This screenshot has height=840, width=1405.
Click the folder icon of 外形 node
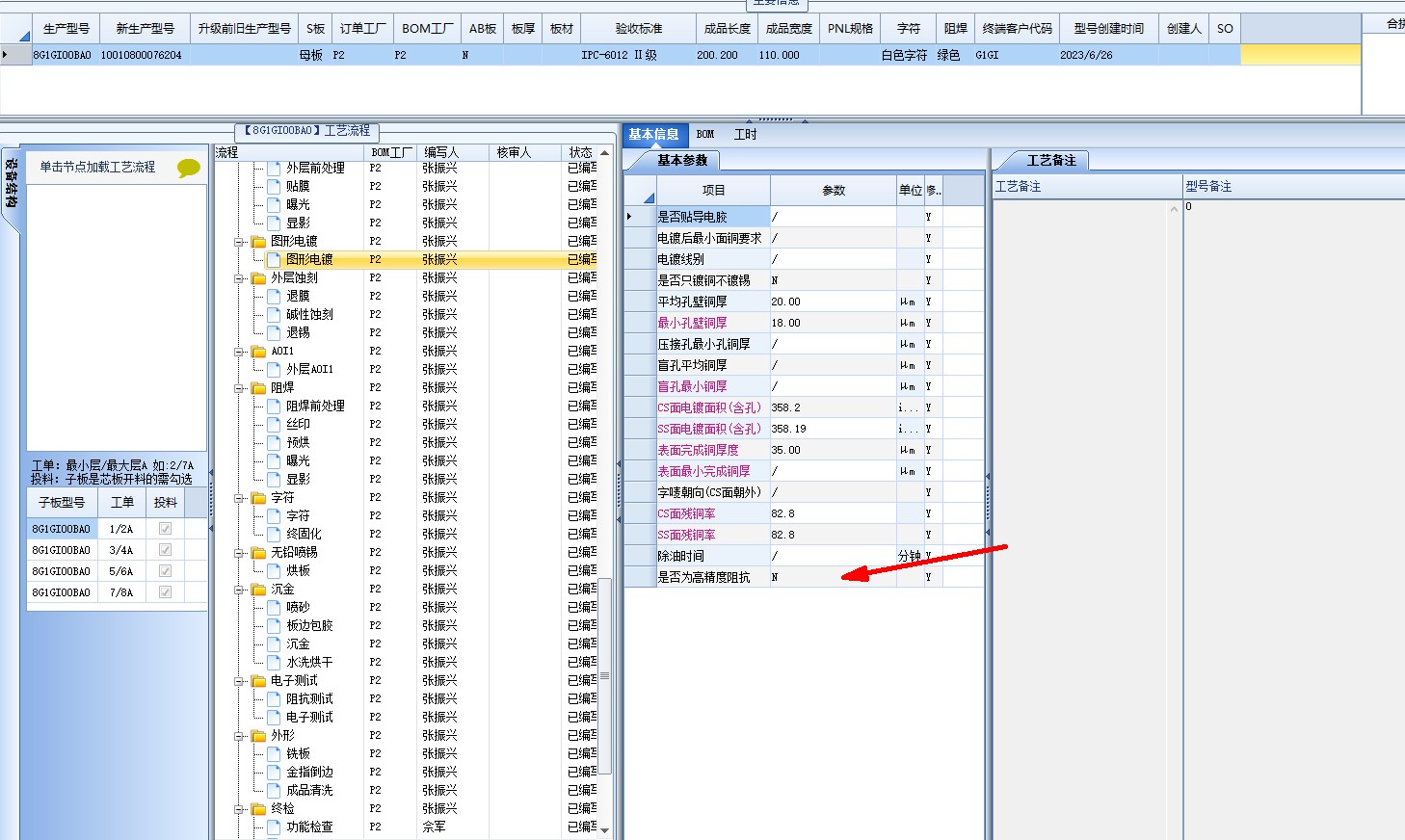click(x=258, y=736)
